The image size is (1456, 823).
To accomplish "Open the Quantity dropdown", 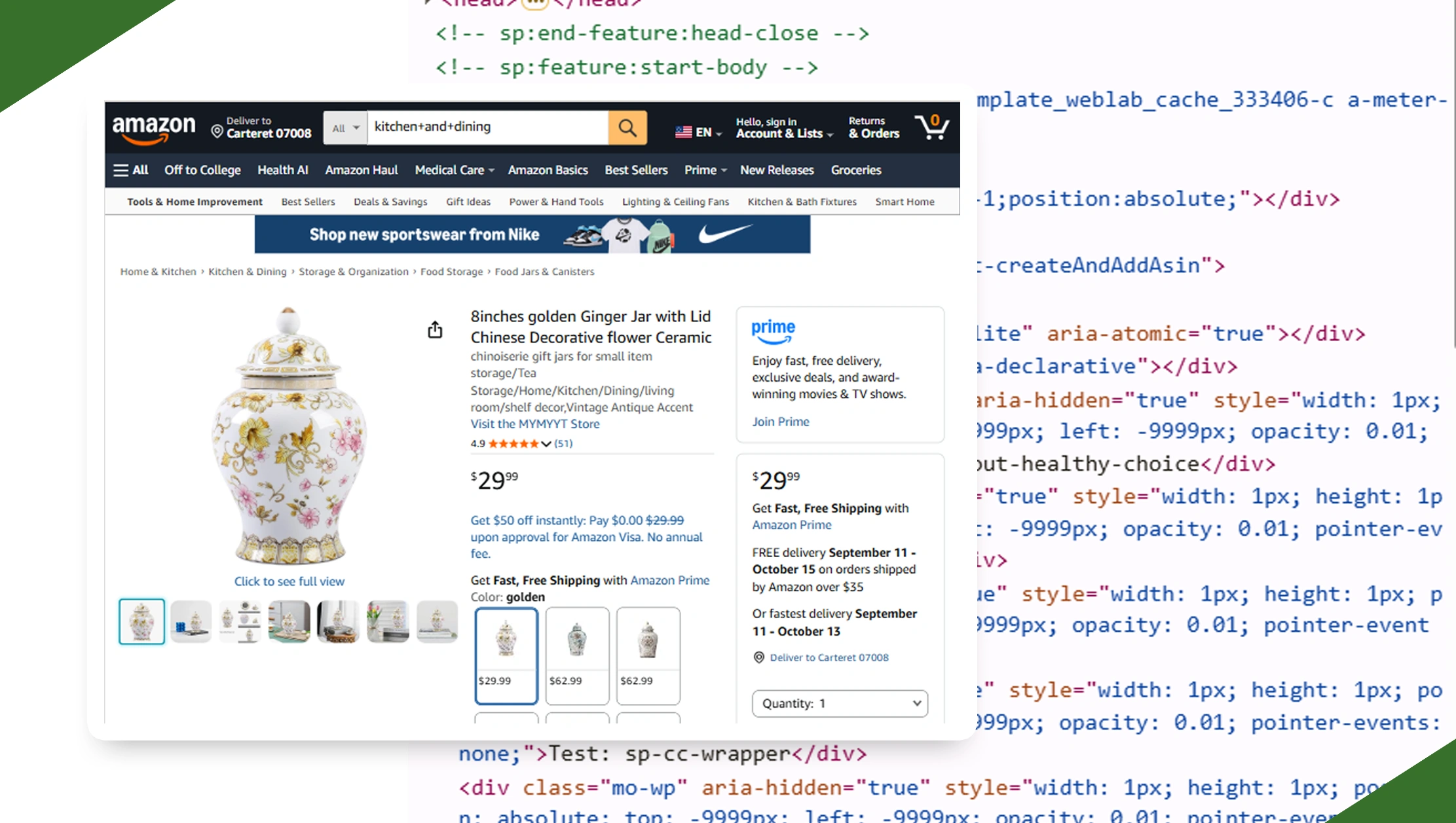I will [840, 703].
